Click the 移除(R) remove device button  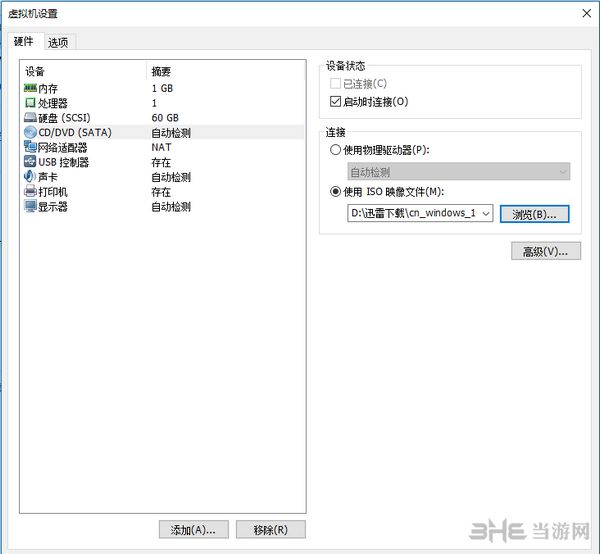[x=271, y=530]
